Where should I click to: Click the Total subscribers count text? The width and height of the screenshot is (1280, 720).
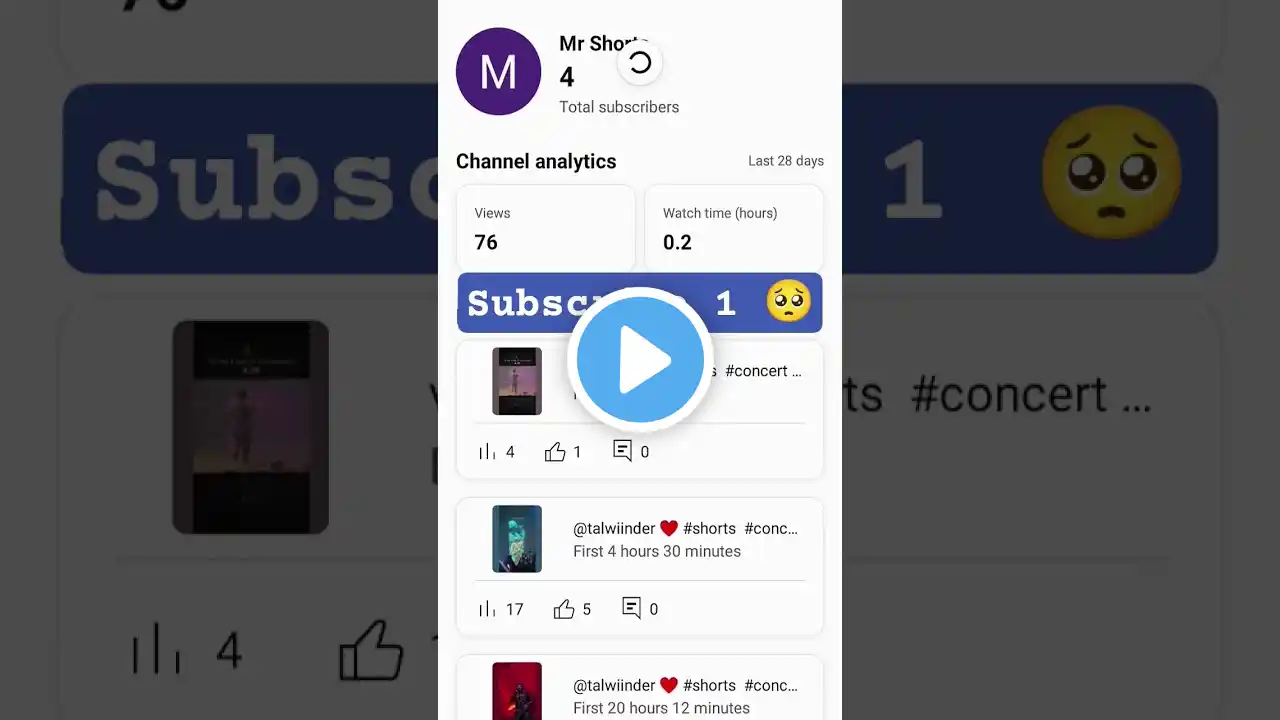619,107
